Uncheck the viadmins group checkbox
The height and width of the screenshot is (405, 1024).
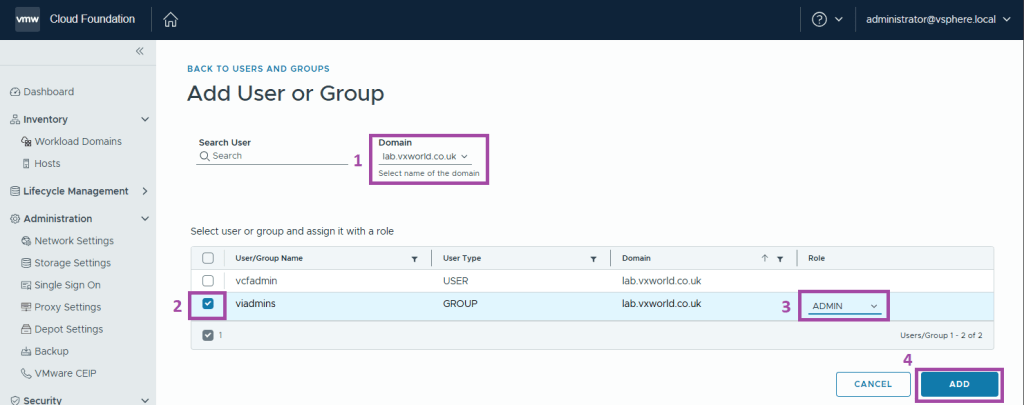(x=208, y=304)
